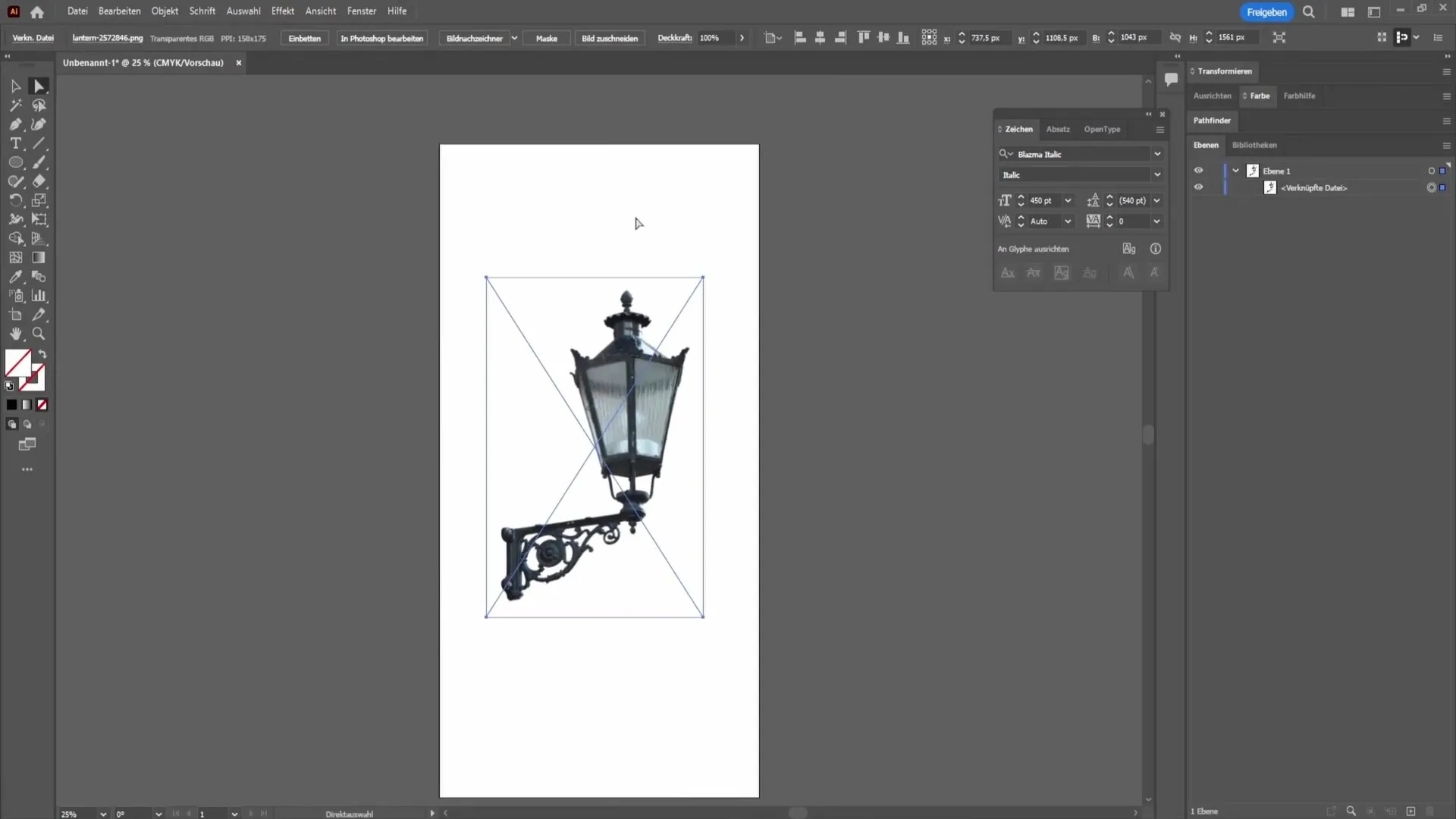Select the Pen tool
Screen dimensions: 1456x819
click(x=15, y=124)
